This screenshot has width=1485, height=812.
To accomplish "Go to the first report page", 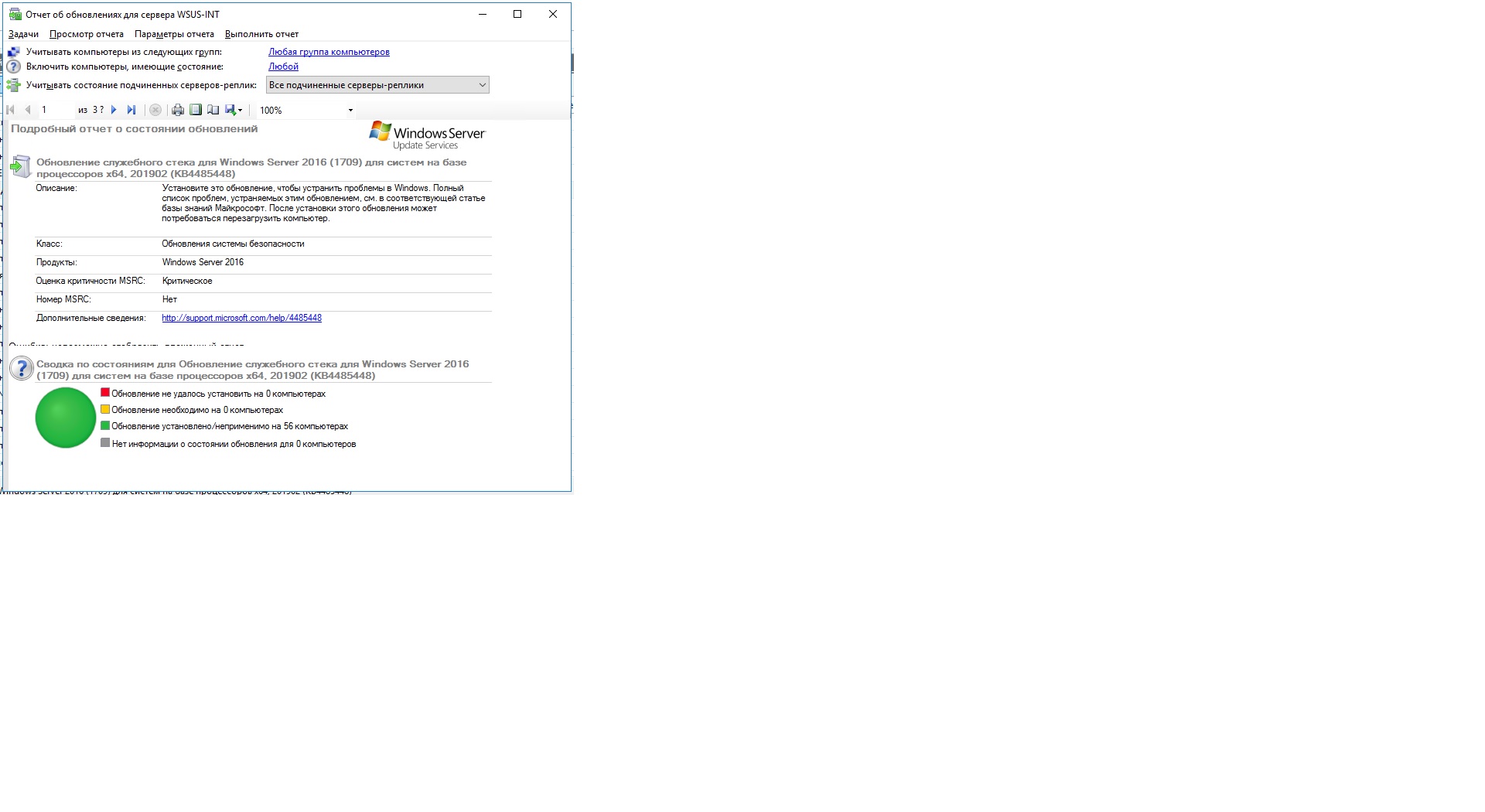I will (11, 110).
